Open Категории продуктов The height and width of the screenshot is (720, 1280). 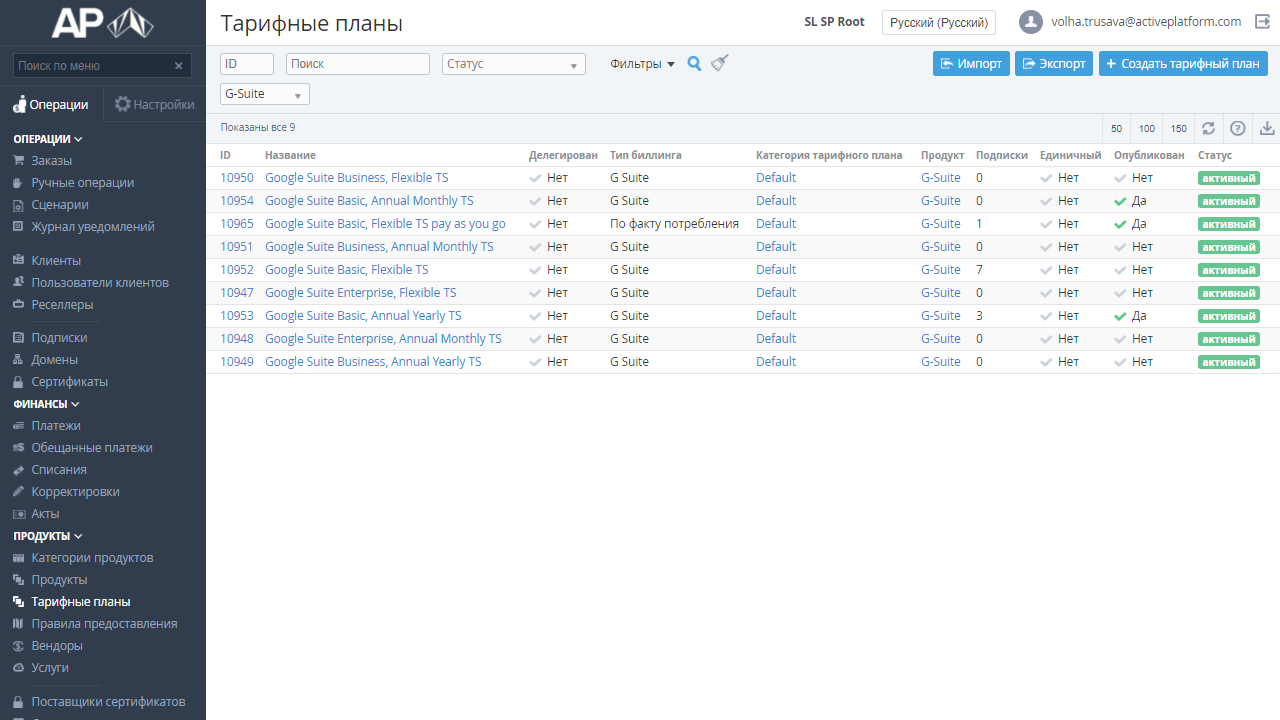(x=92, y=558)
